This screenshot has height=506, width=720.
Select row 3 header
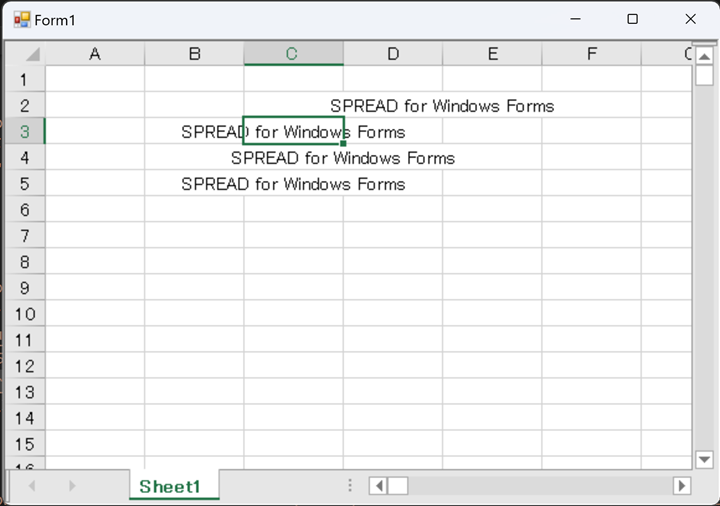click(x=25, y=132)
